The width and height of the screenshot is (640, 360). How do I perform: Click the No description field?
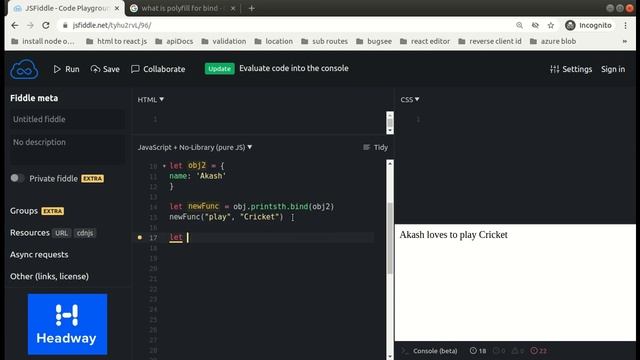pyautogui.click(x=67, y=148)
